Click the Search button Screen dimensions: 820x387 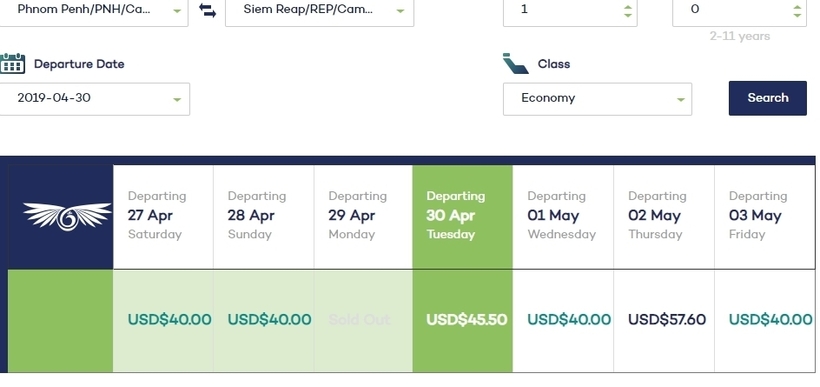click(x=768, y=98)
